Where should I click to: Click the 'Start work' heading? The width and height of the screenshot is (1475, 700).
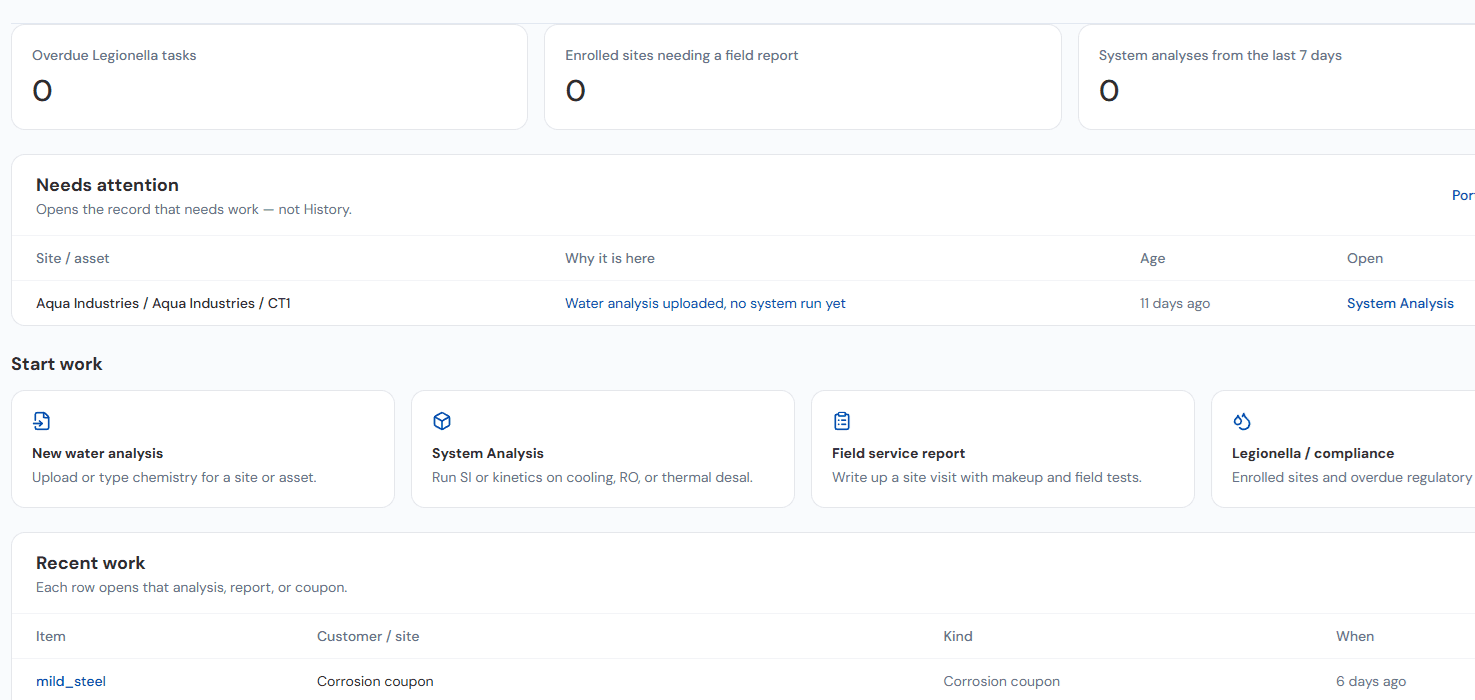point(57,364)
